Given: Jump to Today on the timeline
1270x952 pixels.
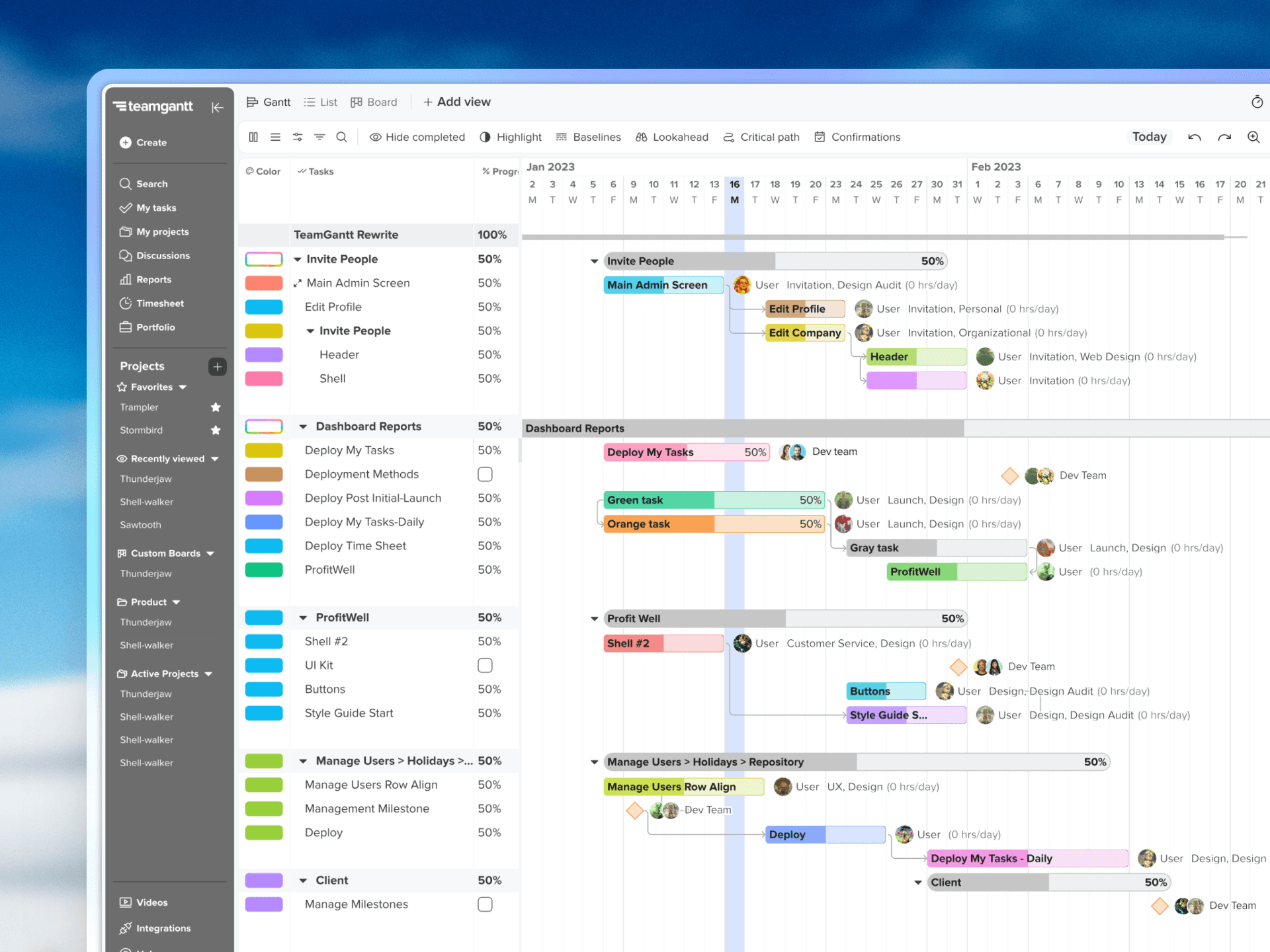Looking at the screenshot, I should tap(1149, 137).
